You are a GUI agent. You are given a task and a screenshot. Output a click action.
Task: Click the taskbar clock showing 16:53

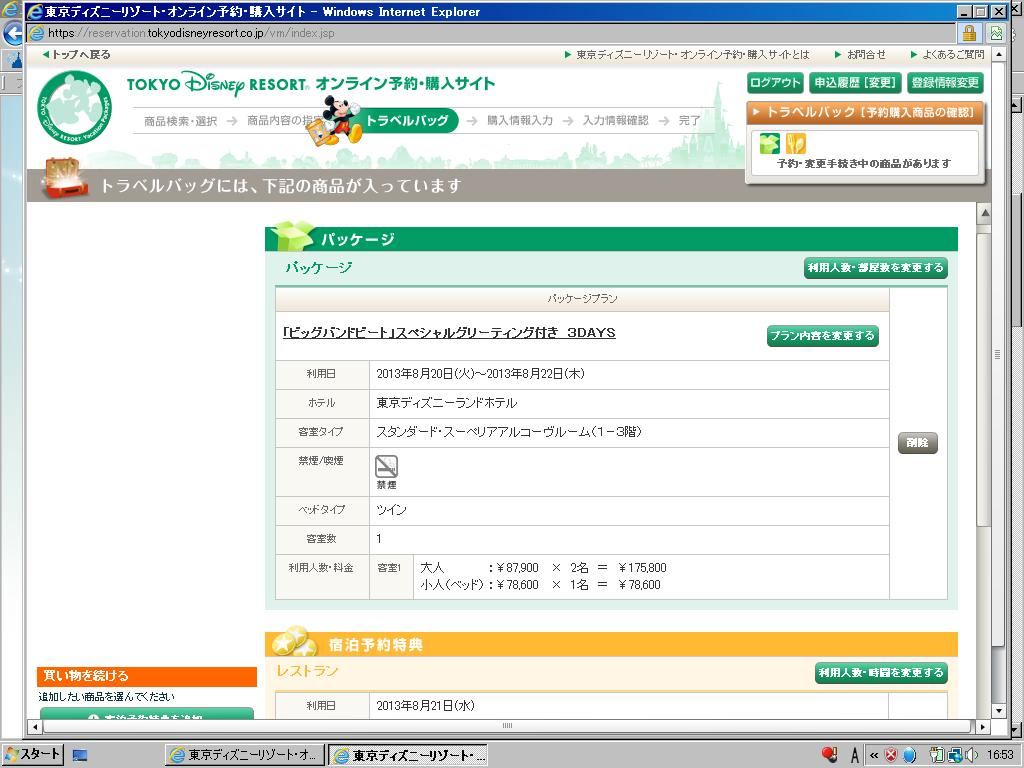[x=1000, y=756]
